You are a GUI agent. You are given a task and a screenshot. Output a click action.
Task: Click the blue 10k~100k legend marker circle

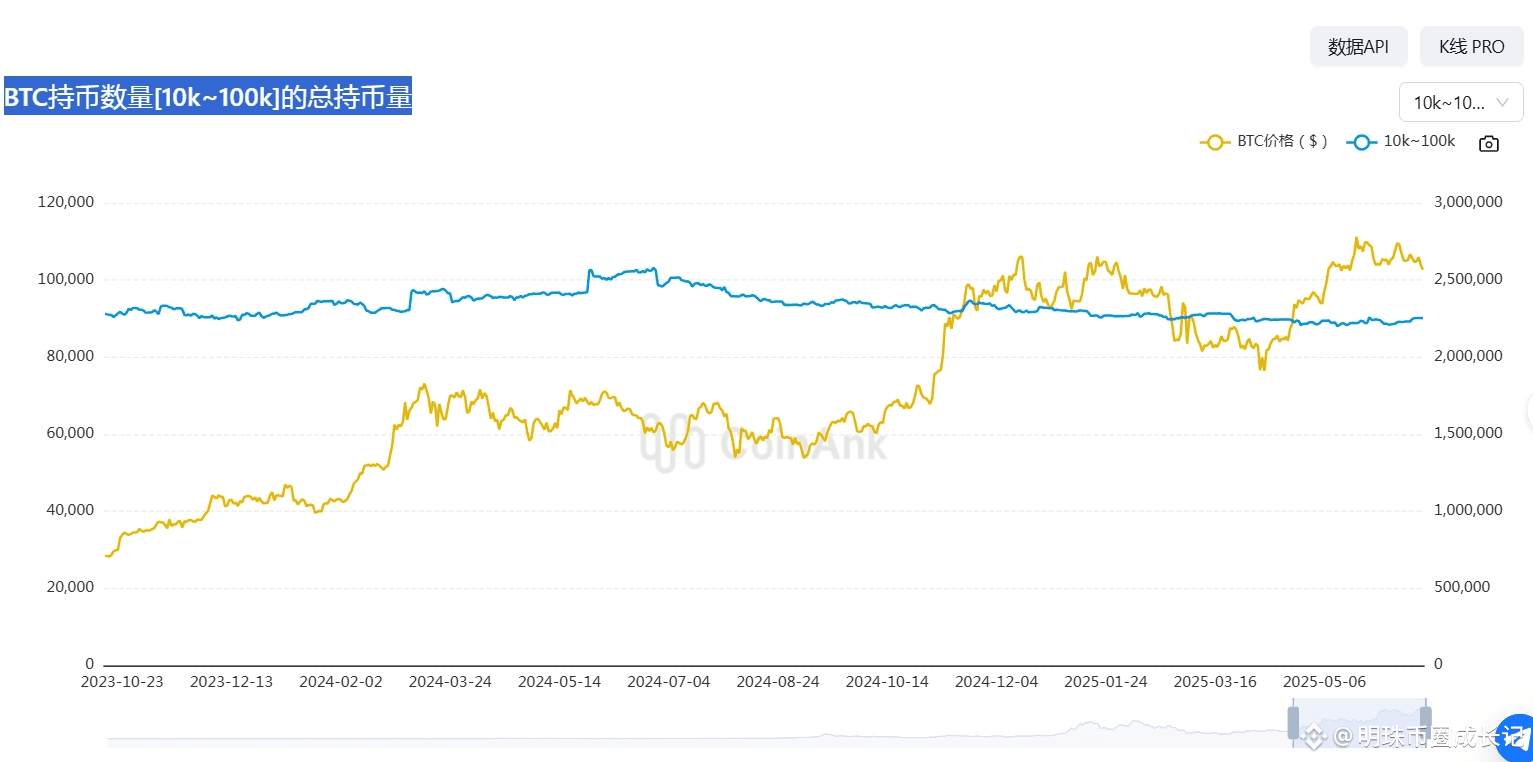(x=1361, y=143)
